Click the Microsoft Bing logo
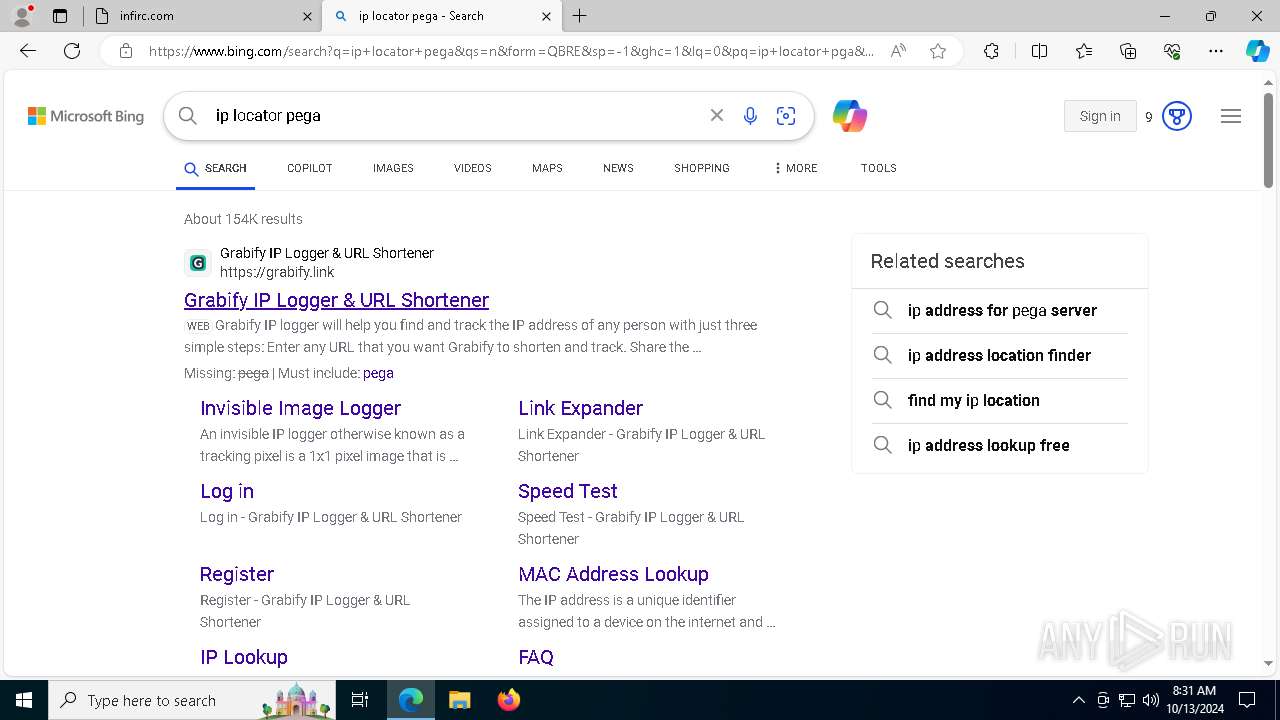The image size is (1280, 720). (x=86, y=116)
